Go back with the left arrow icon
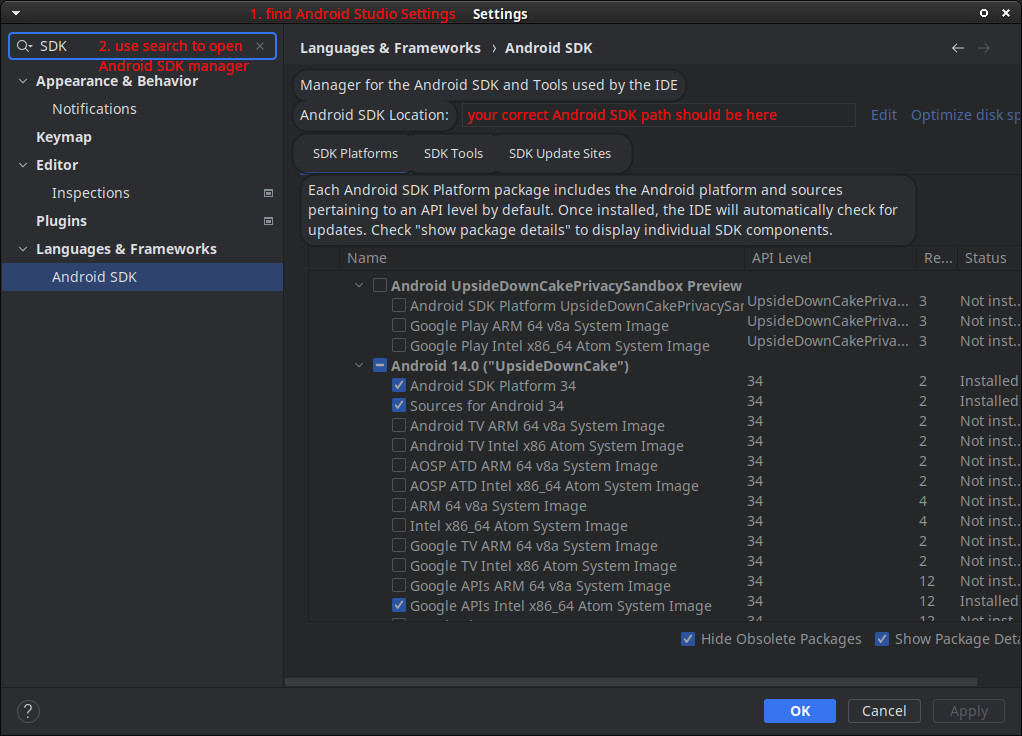1022x736 pixels. click(957, 48)
